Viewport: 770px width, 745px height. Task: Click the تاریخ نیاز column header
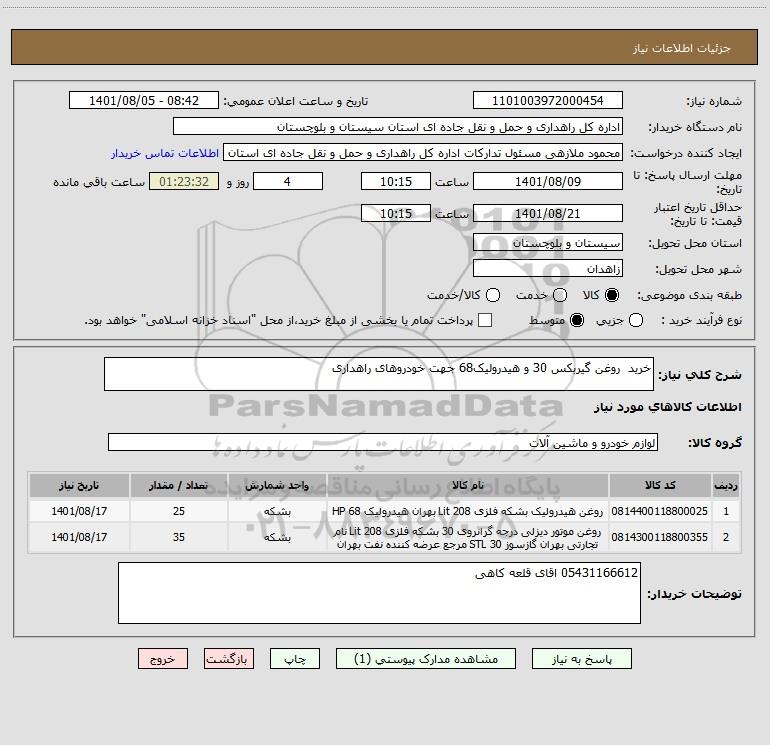[79, 485]
